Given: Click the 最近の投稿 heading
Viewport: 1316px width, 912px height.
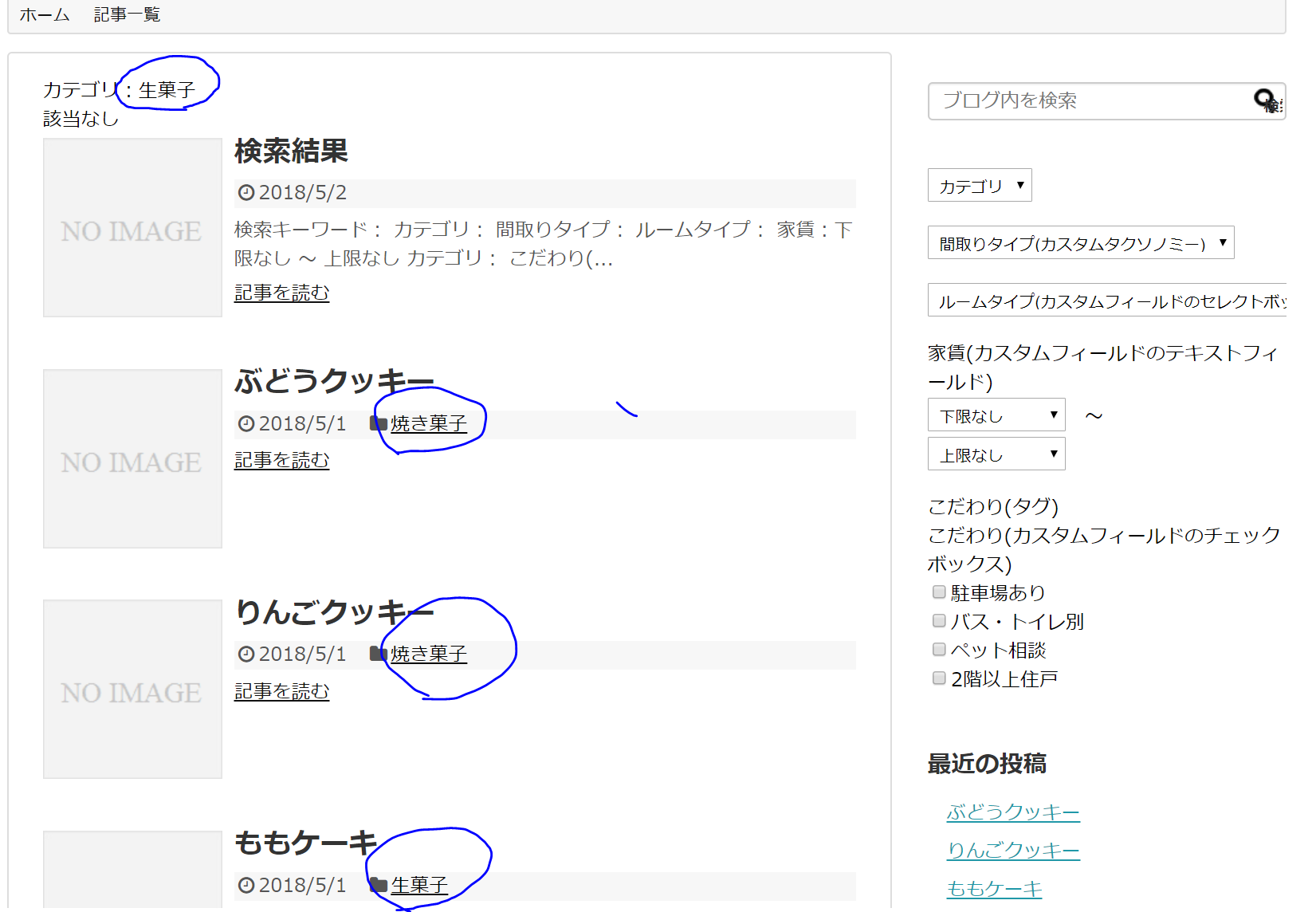Looking at the screenshot, I should 987,764.
